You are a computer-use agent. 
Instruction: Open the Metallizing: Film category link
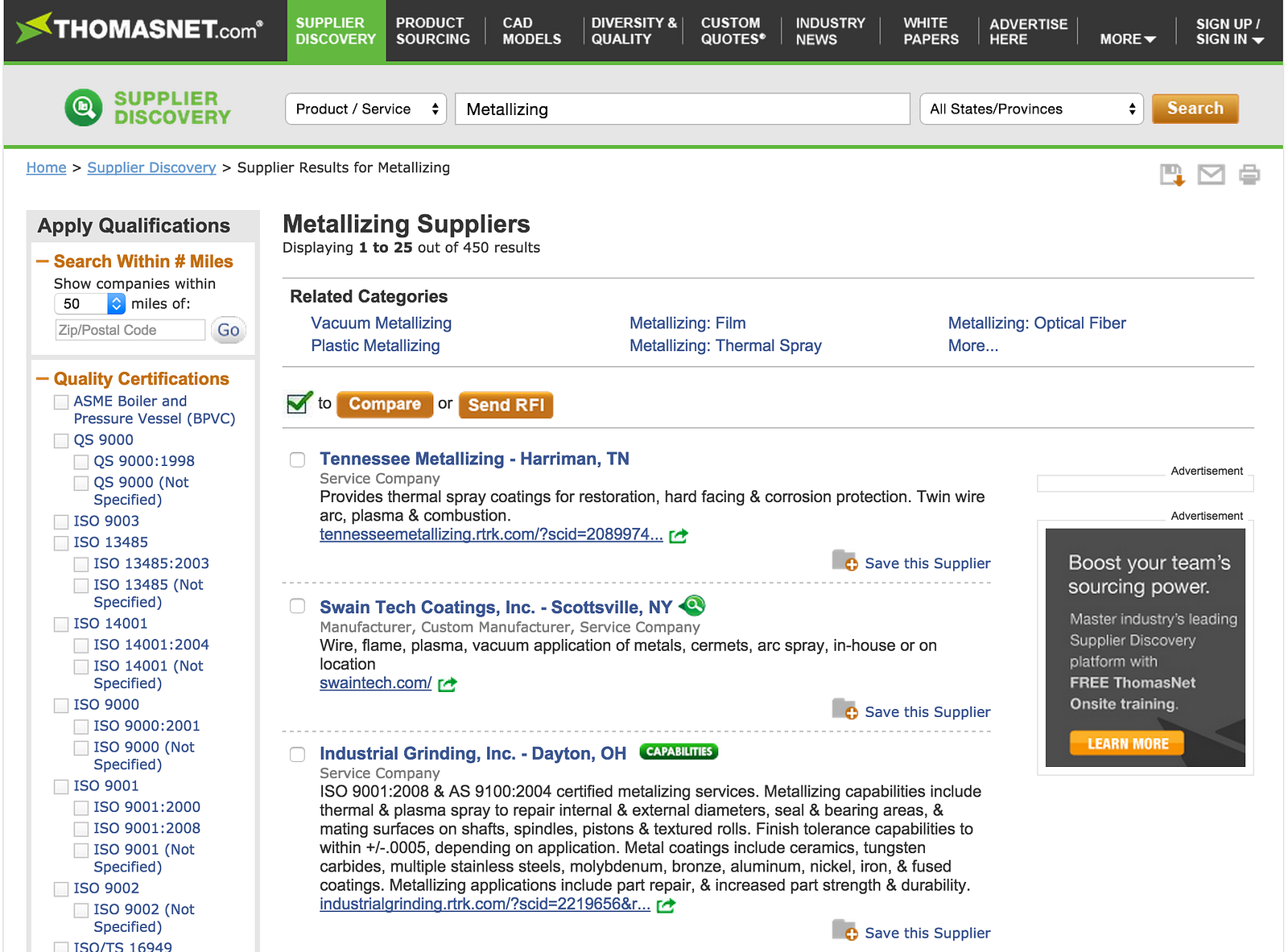[687, 324]
